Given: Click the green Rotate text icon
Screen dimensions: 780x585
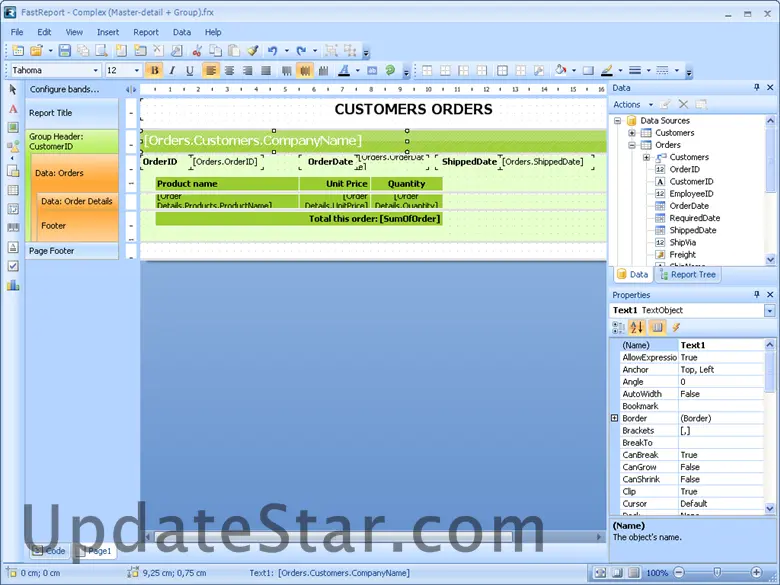Looking at the screenshot, I should pos(390,70).
